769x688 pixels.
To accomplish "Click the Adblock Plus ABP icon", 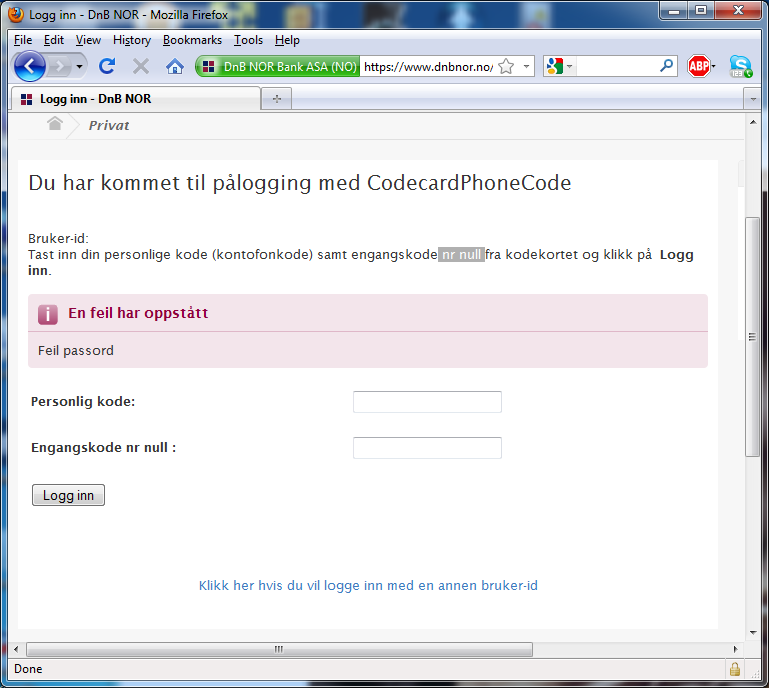I will (698, 66).
